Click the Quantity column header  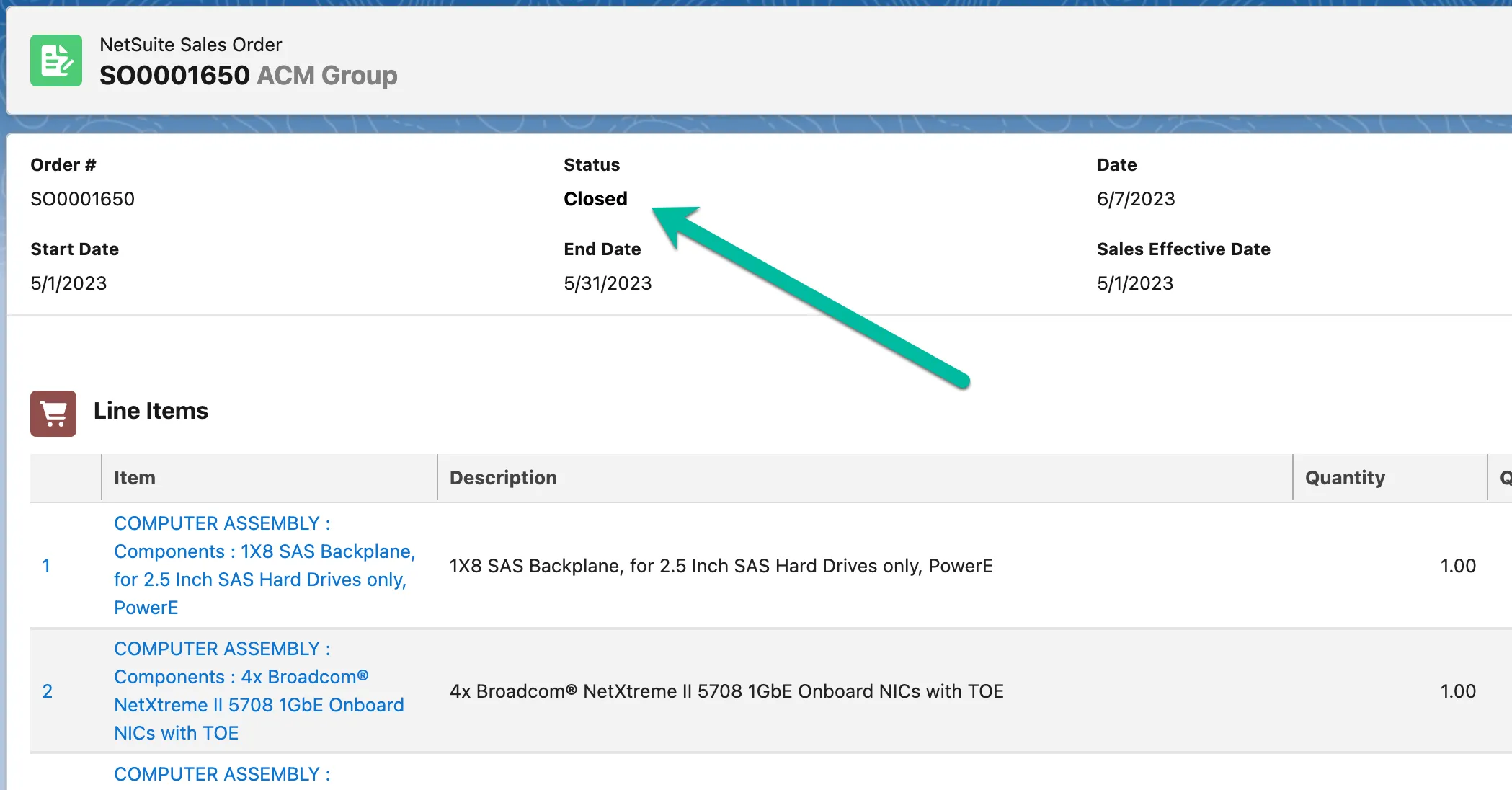[1390, 478]
